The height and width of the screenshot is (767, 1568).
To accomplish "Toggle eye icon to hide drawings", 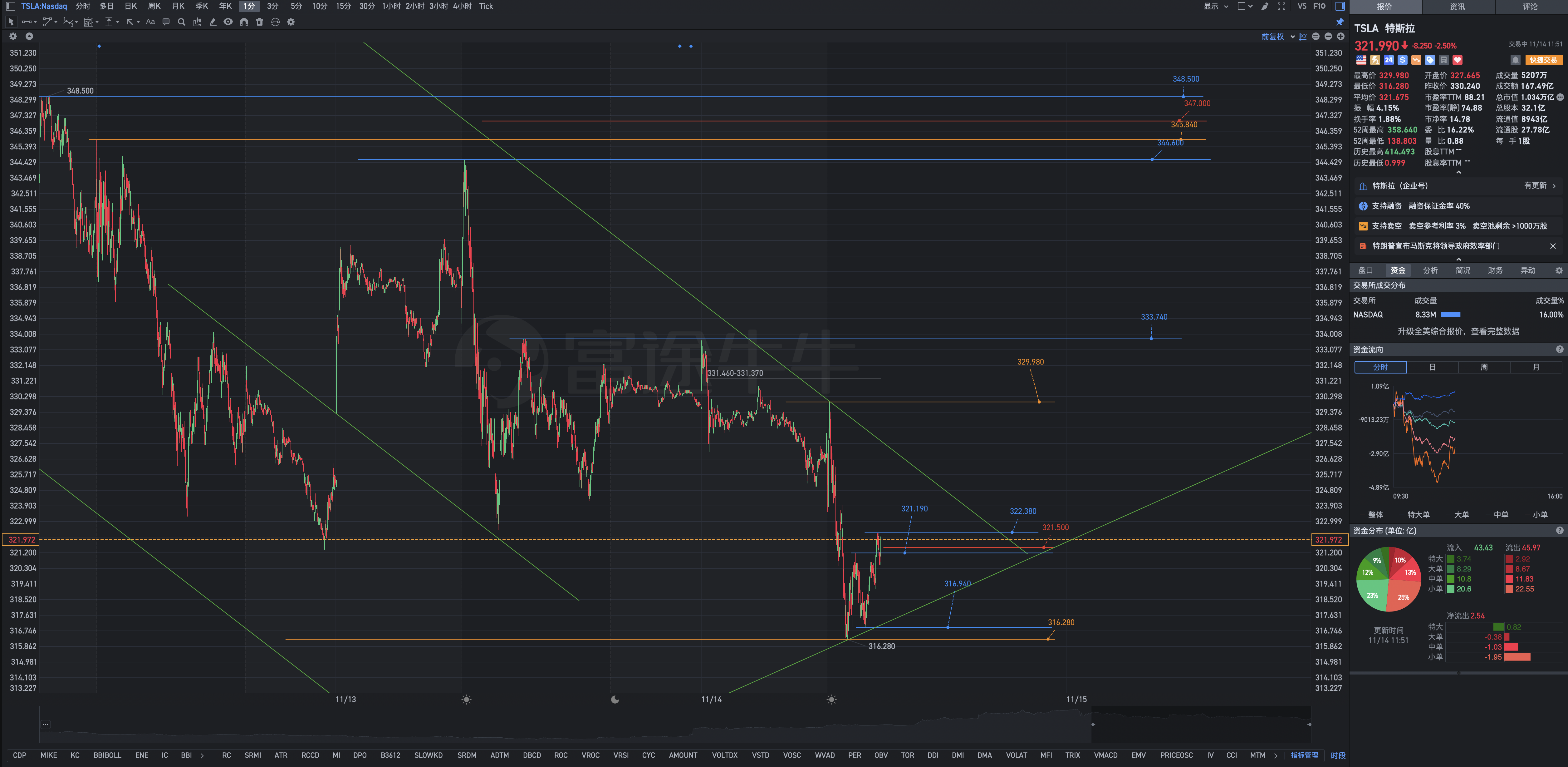I will pyautogui.click(x=228, y=22).
